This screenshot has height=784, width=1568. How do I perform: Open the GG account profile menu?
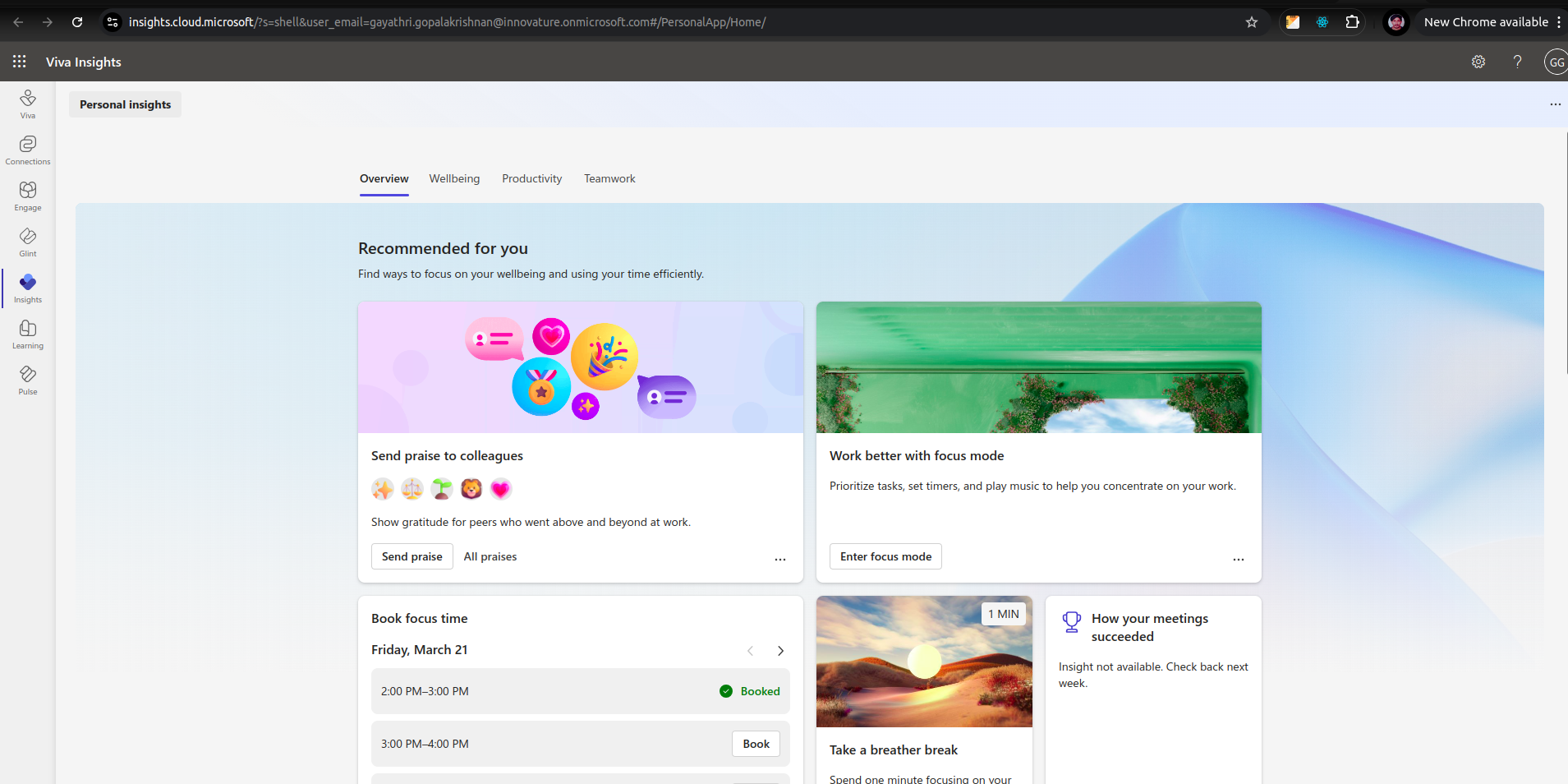(1556, 62)
